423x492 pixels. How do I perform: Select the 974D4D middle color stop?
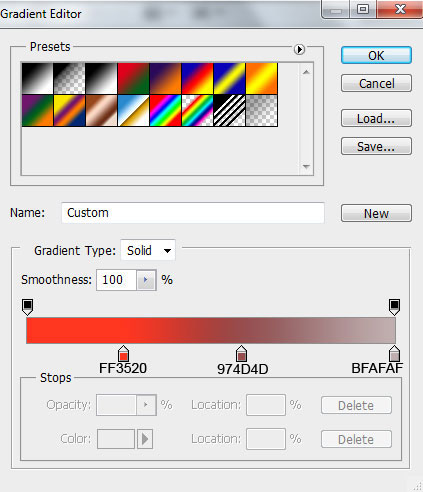[x=241, y=353]
